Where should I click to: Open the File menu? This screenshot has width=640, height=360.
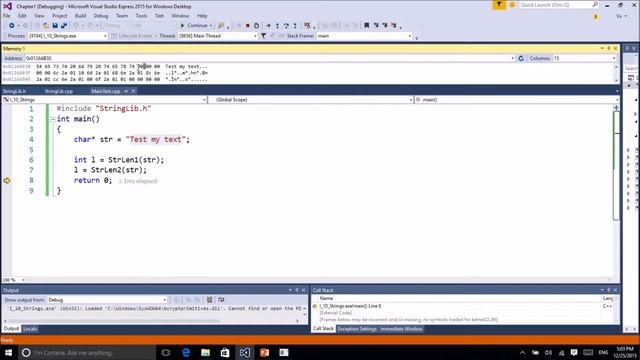point(7,16)
